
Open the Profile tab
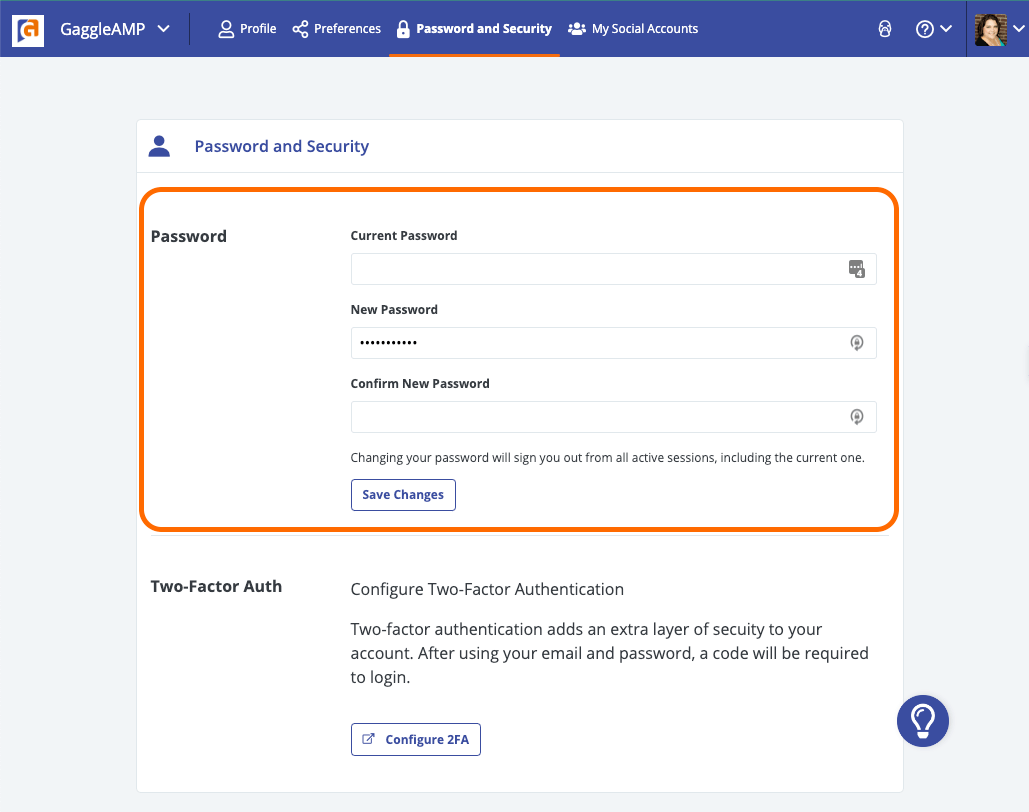click(x=247, y=29)
